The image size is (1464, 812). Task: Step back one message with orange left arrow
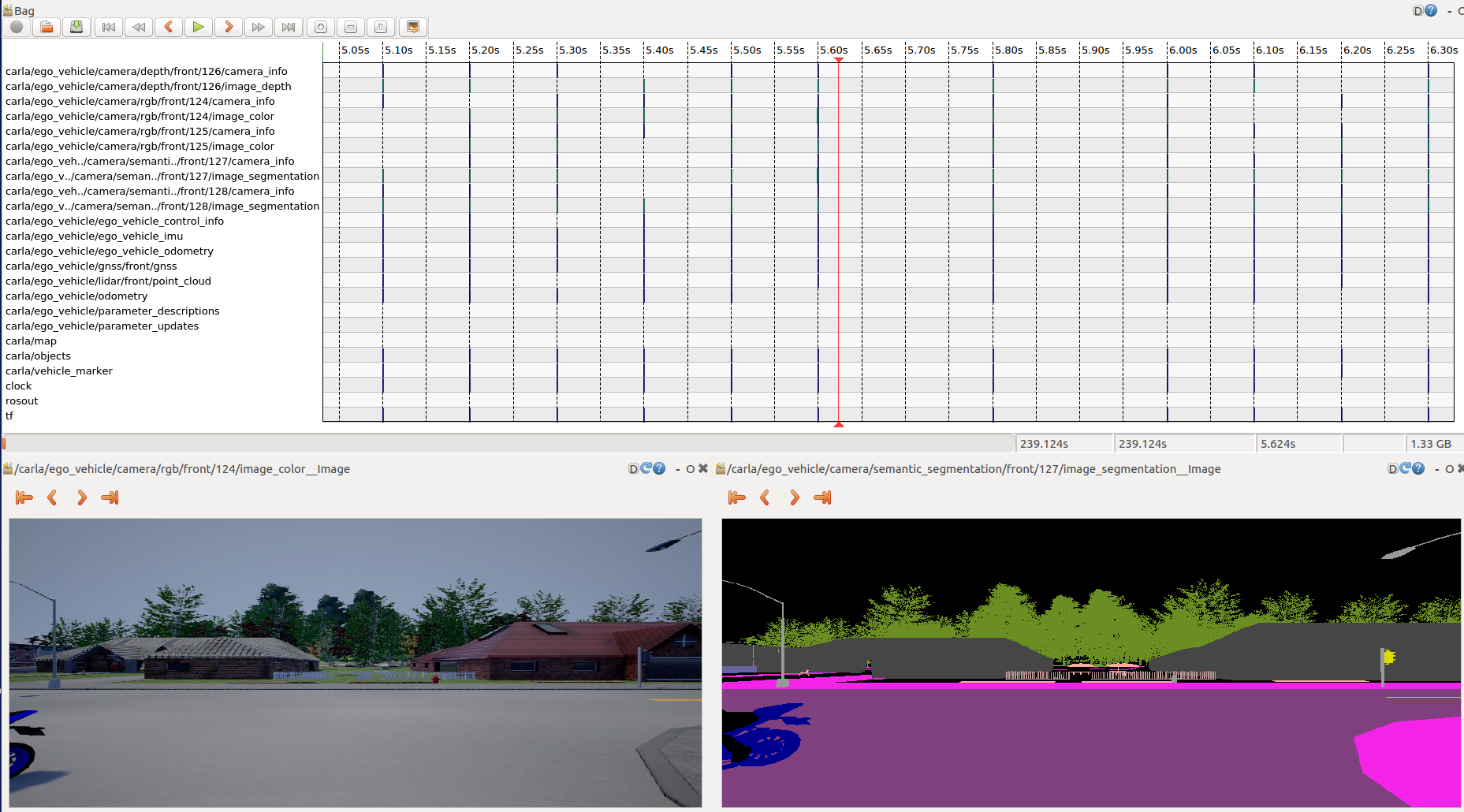(169, 27)
